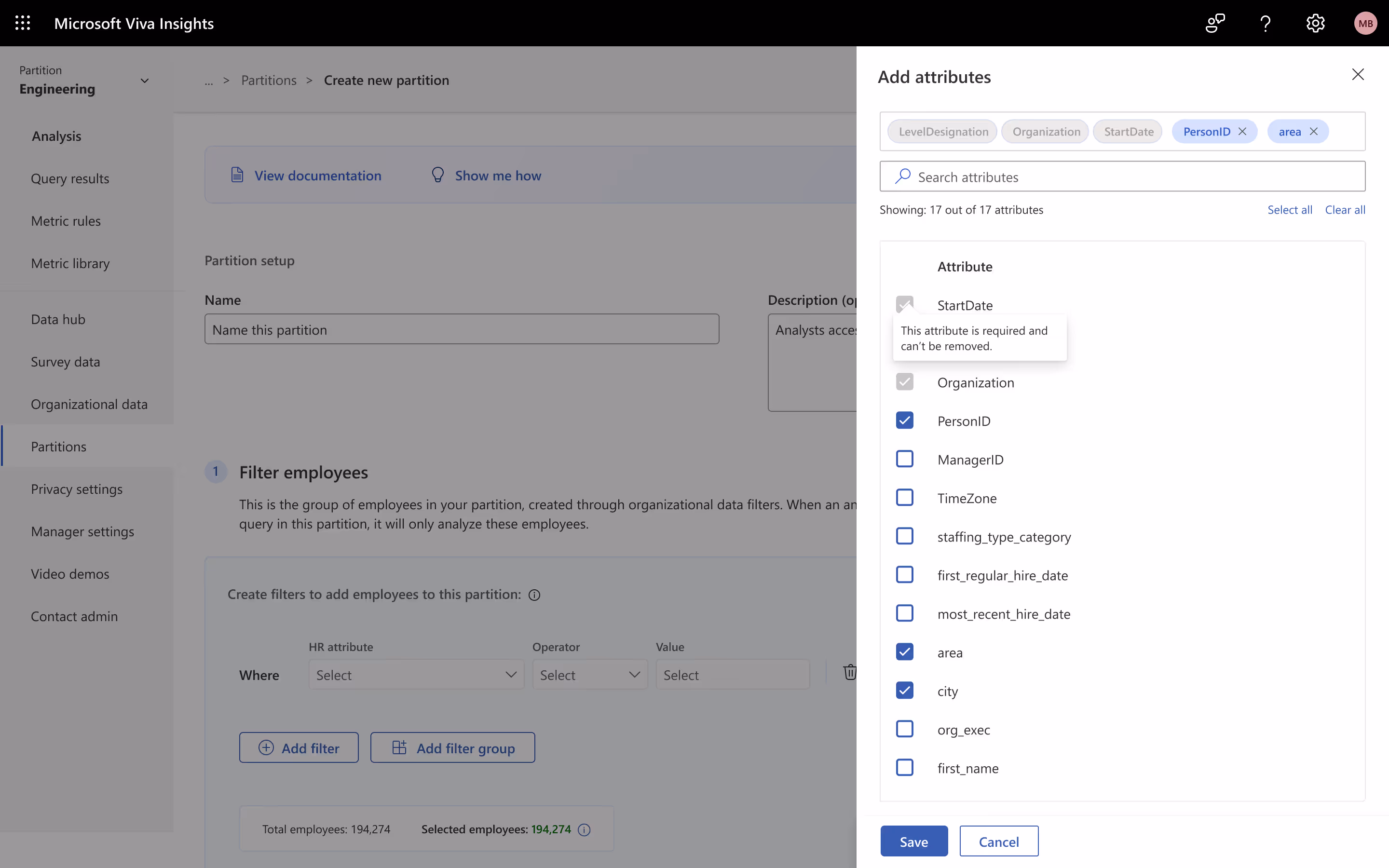1389x868 pixels.
Task: Go to Metric library in sidebar
Action: pyautogui.click(x=69, y=263)
